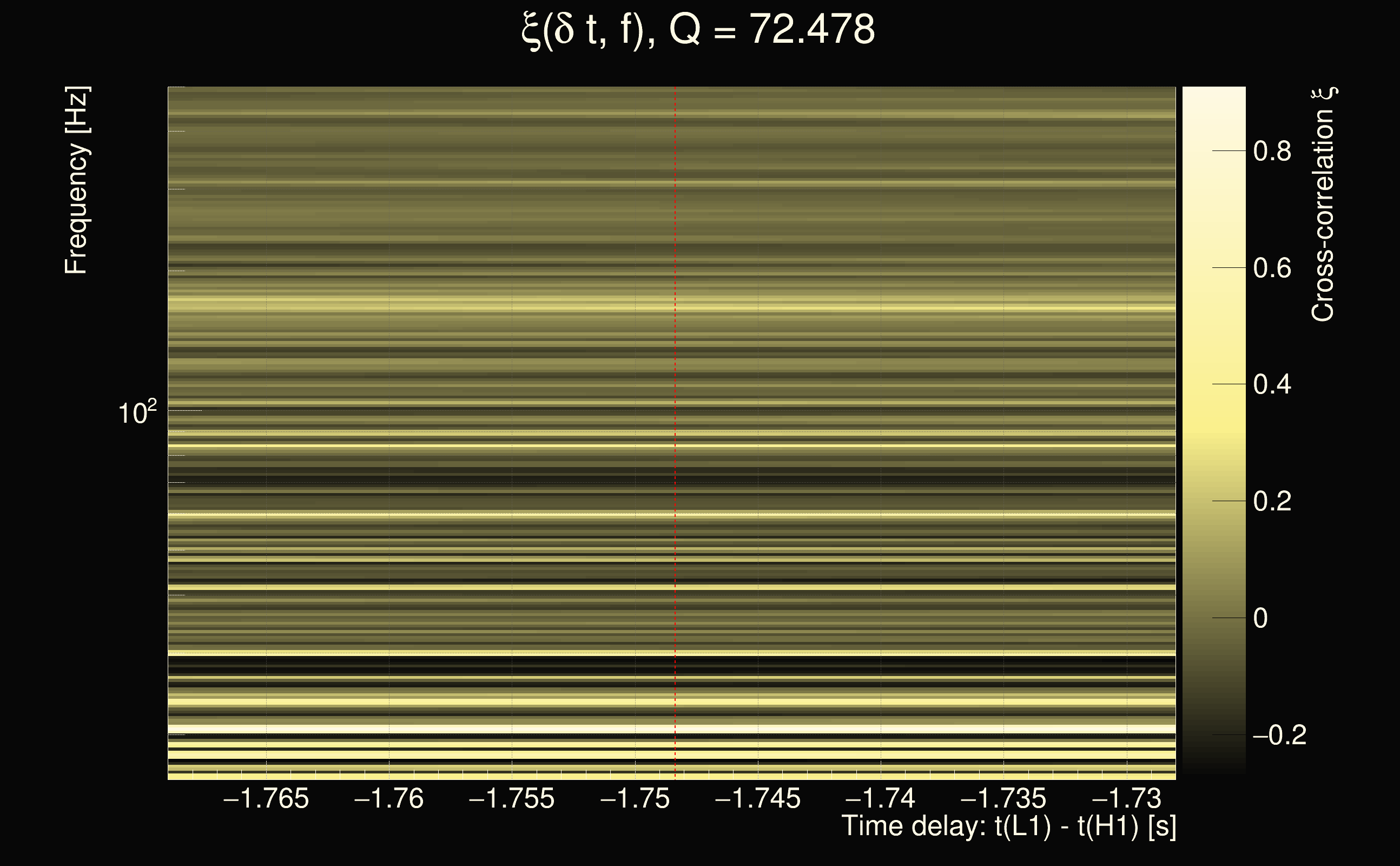Click the 0 tick on the colorbar
Image resolution: width=1400 pixels, height=866 pixels.
pos(1260,618)
